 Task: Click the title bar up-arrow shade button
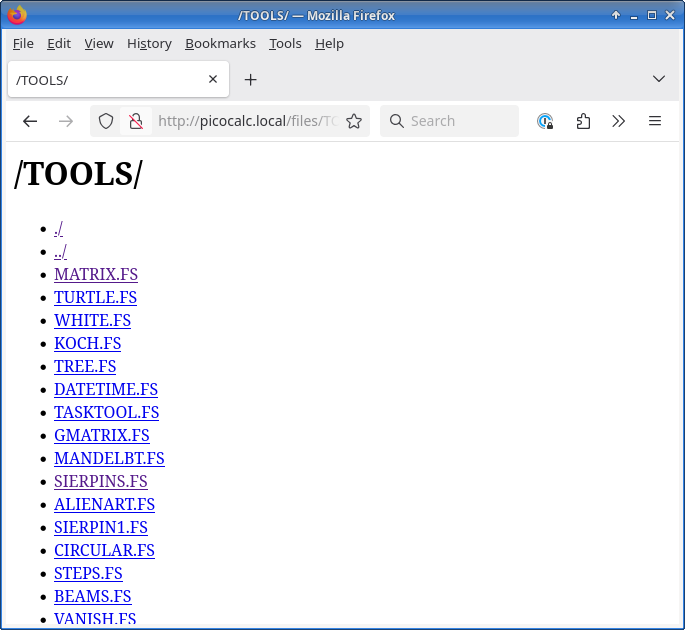616,15
